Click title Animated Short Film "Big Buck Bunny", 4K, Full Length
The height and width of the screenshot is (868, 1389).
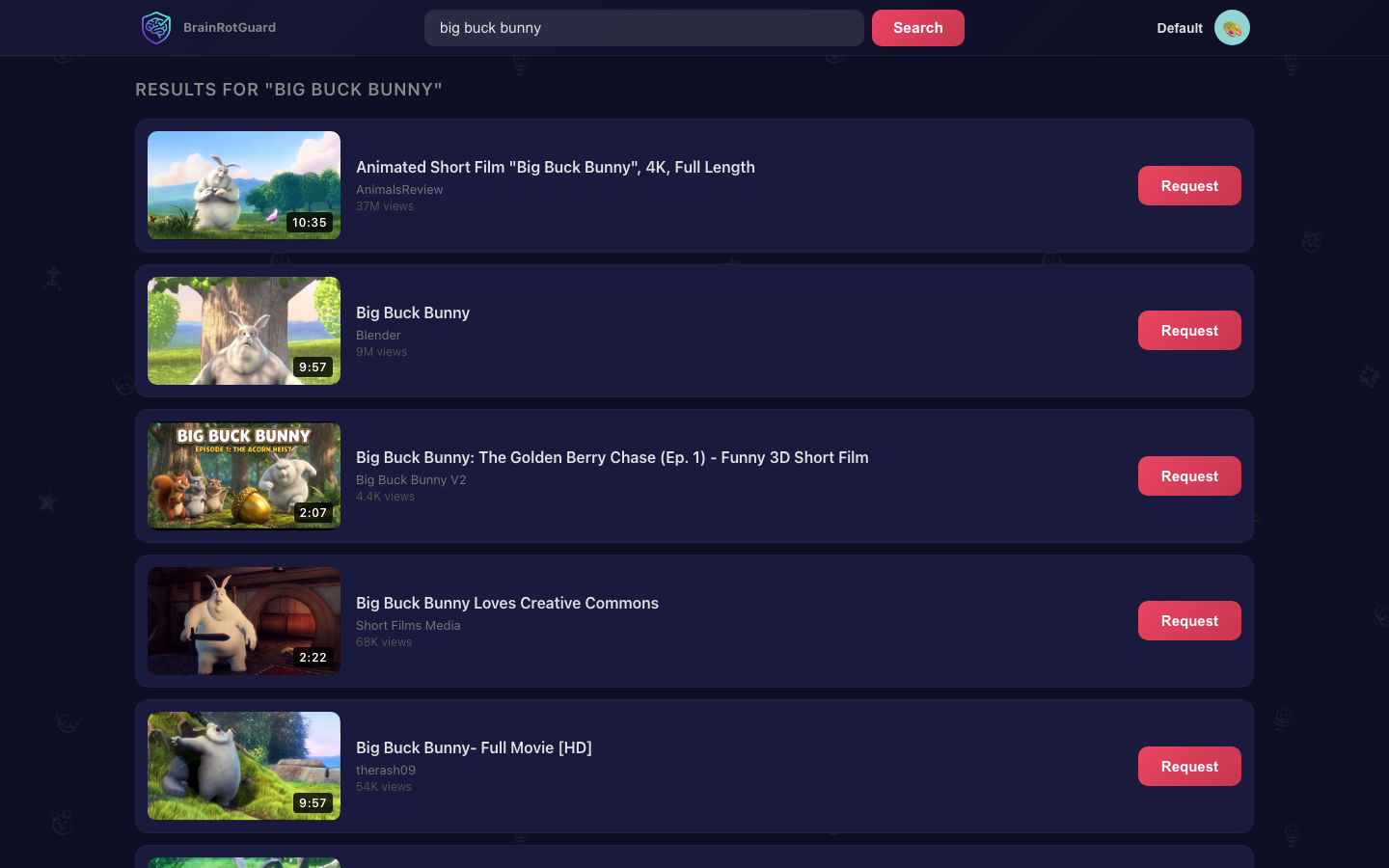click(556, 167)
